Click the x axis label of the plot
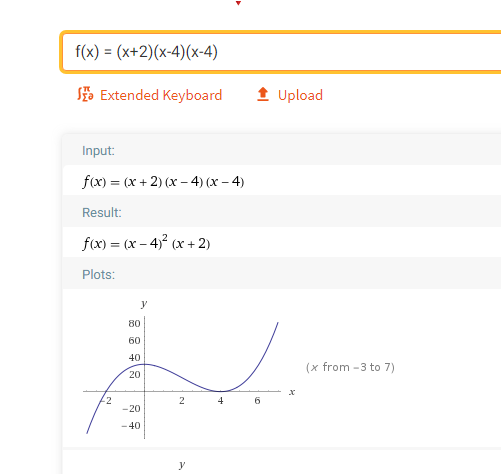 tap(292, 392)
